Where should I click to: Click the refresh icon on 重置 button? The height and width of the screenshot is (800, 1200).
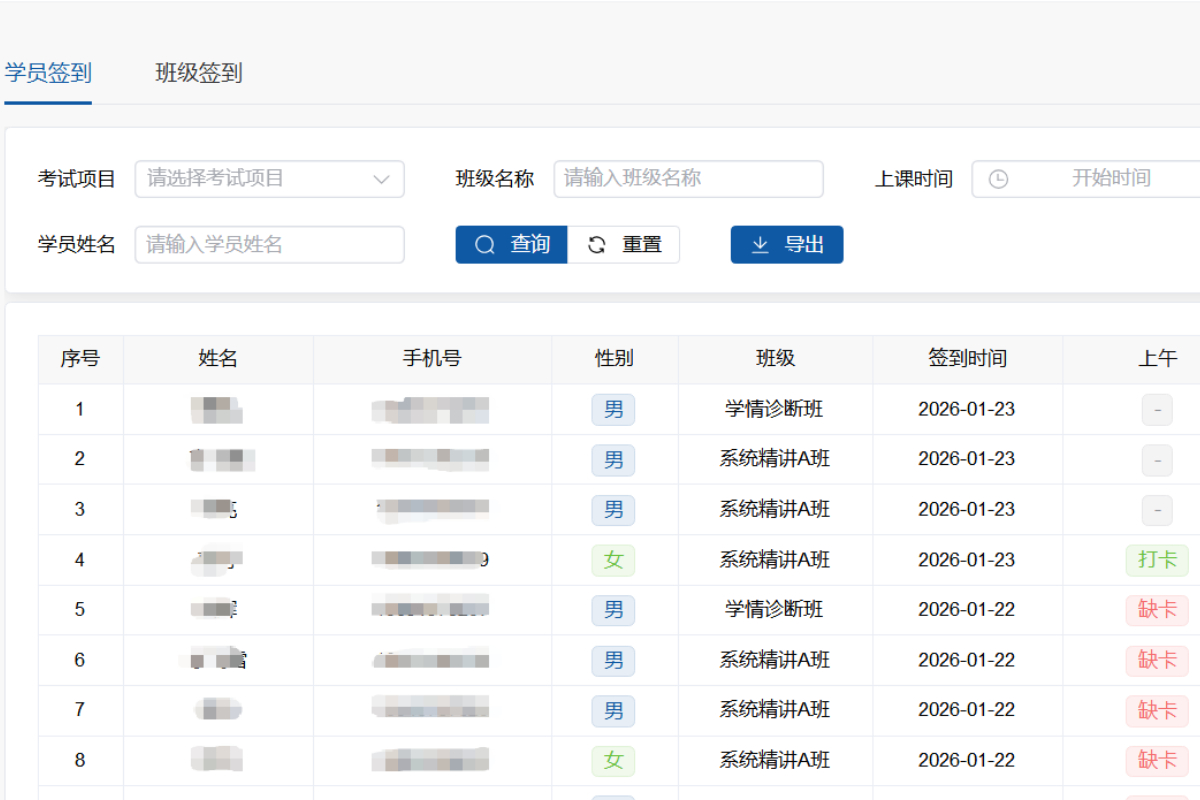click(597, 245)
